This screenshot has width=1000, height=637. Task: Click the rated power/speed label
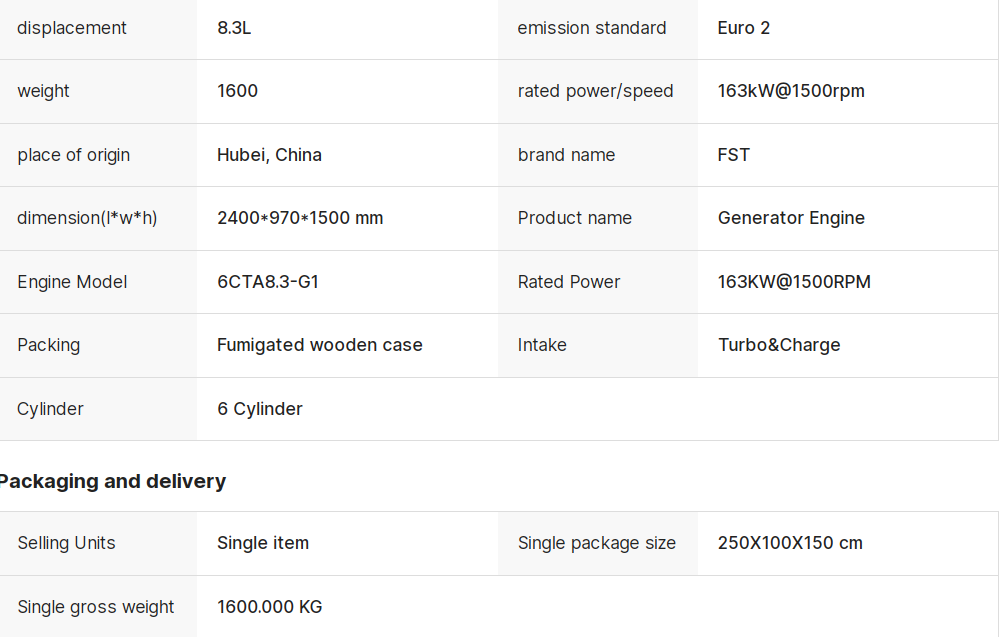click(595, 91)
